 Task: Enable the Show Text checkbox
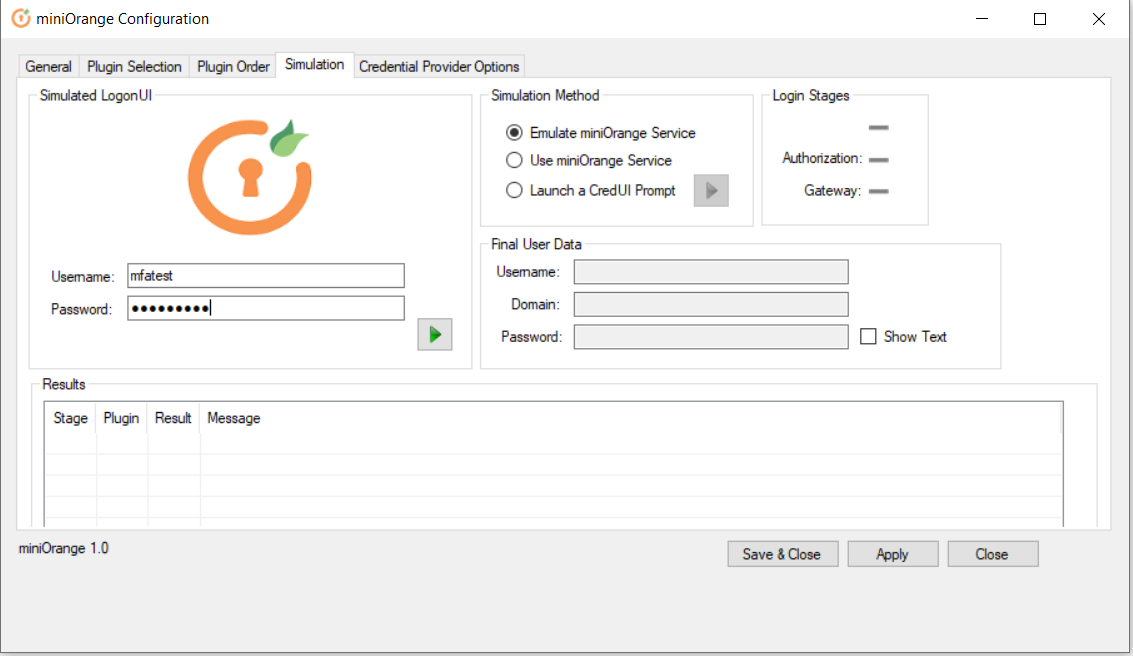pyautogui.click(x=869, y=337)
